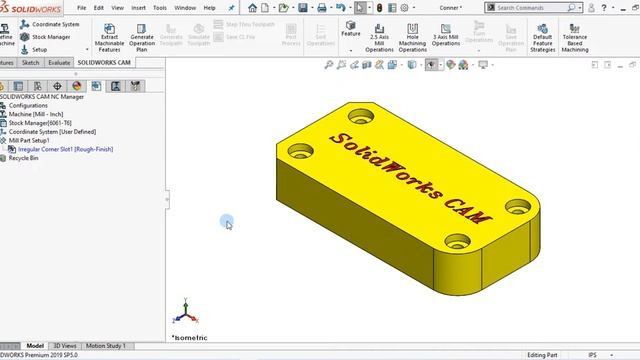The height and width of the screenshot is (360, 640).
Task: Select Coordinate System [User Defined] item
Action: (x=52, y=132)
